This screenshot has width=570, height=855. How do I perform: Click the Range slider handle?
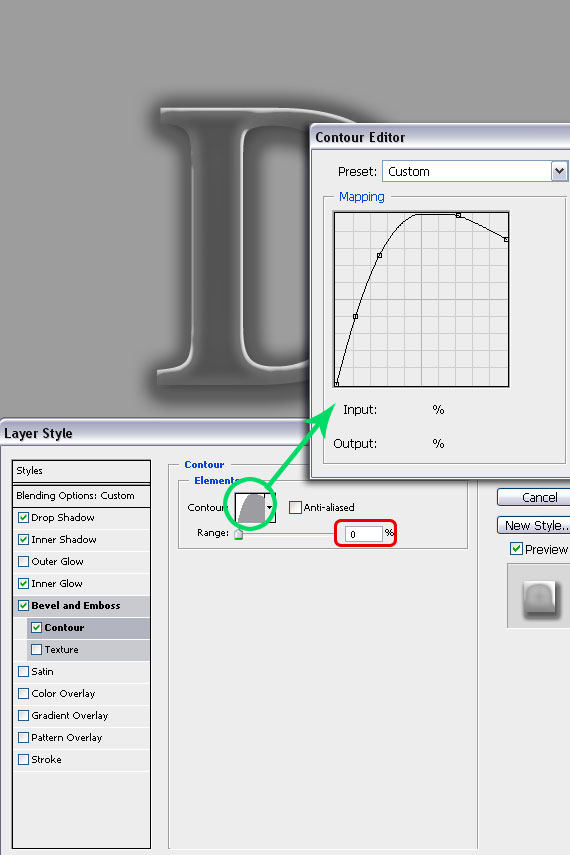coord(238,534)
